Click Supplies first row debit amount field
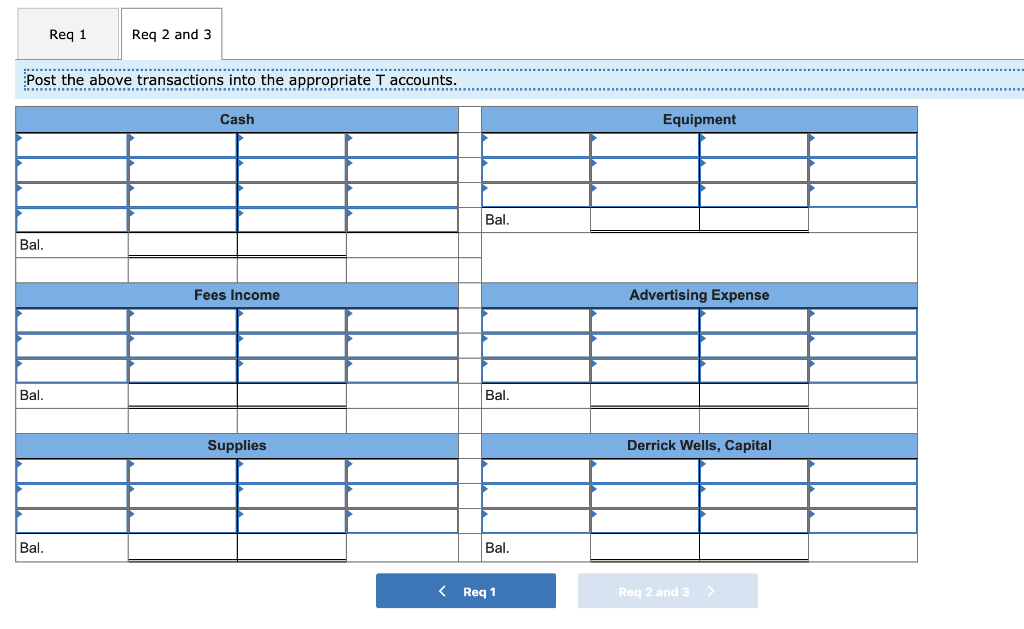The image size is (1024, 629). (x=183, y=471)
